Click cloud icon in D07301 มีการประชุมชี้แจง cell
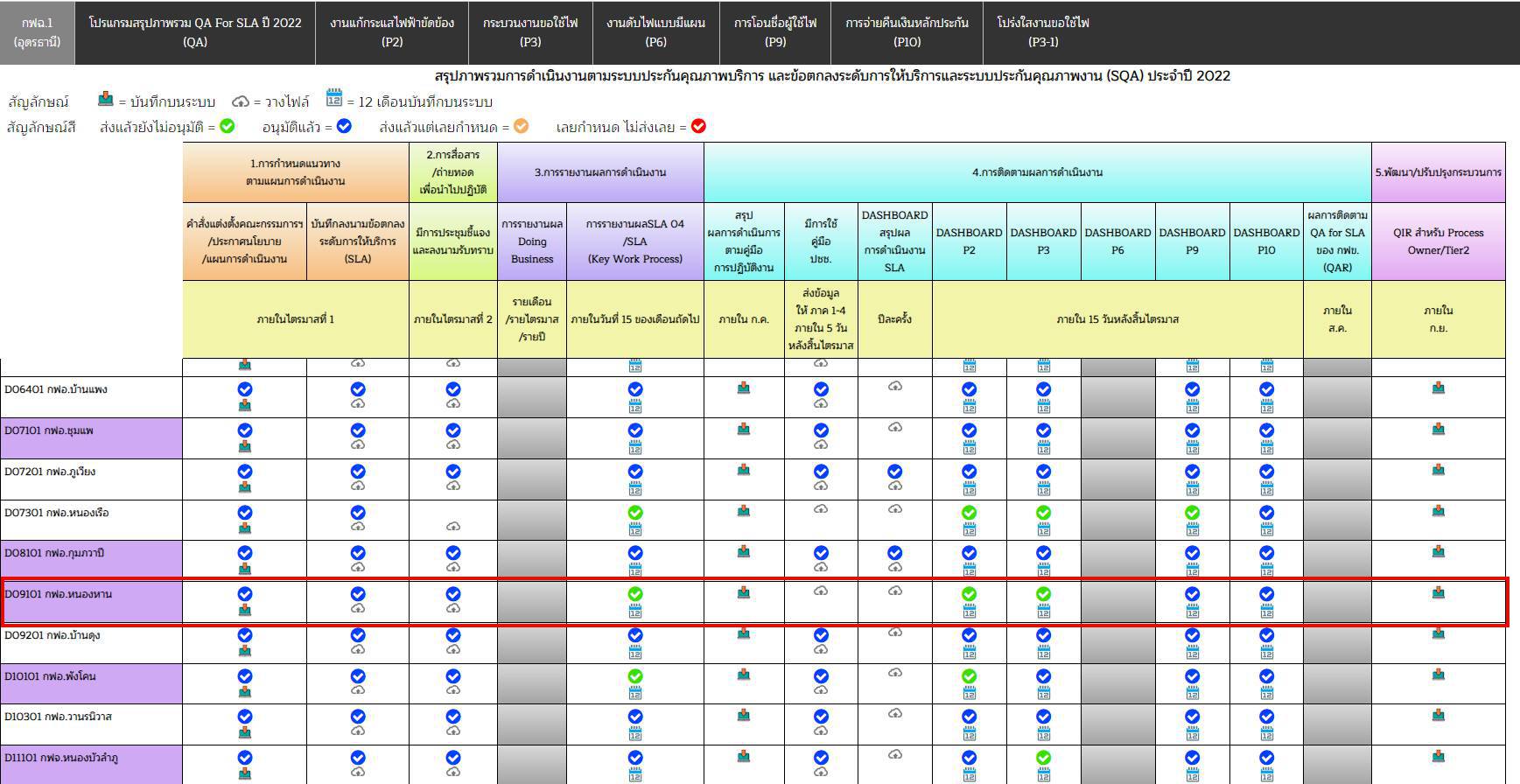1520x784 pixels. tap(453, 526)
